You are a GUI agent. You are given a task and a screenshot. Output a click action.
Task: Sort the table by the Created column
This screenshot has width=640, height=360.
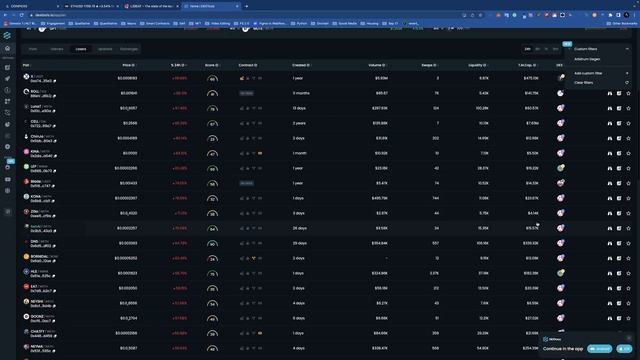[301, 65]
